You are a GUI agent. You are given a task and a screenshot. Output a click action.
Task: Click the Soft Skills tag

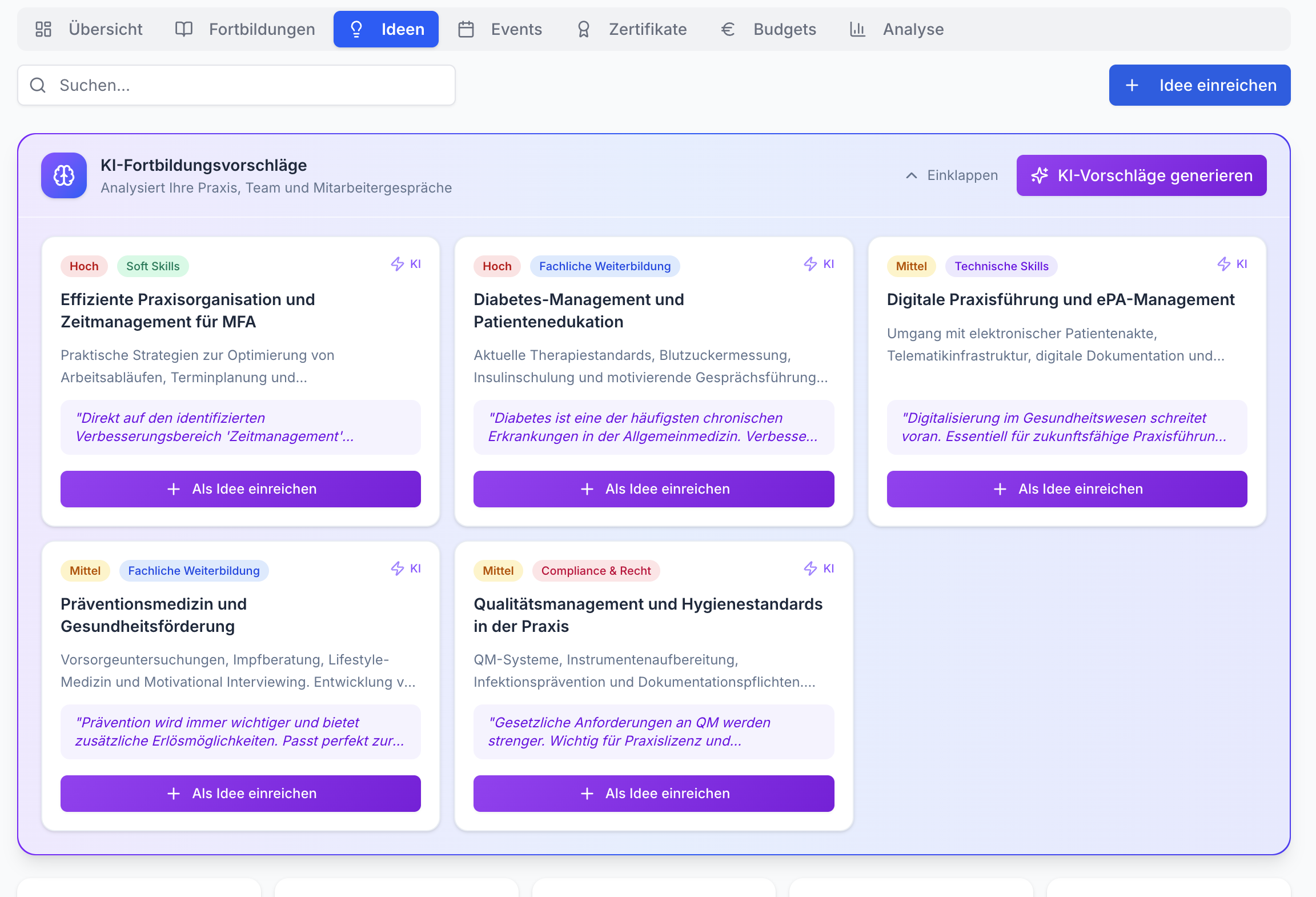click(x=153, y=266)
